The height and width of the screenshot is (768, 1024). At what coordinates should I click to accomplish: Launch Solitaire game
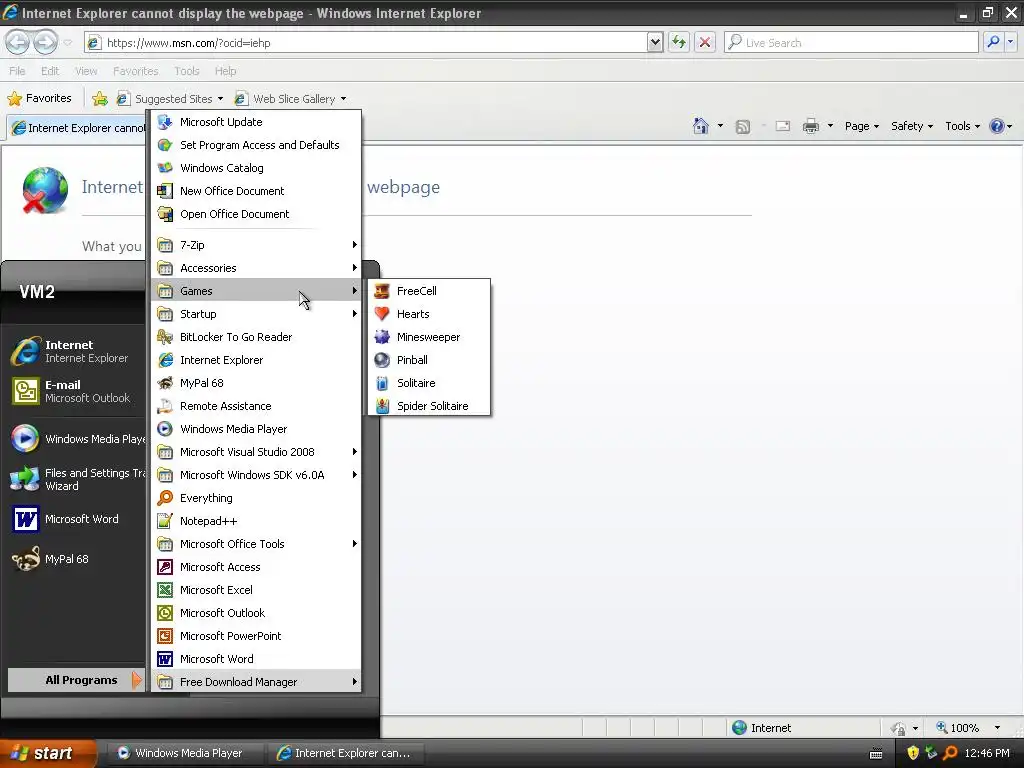click(x=429, y=383)
